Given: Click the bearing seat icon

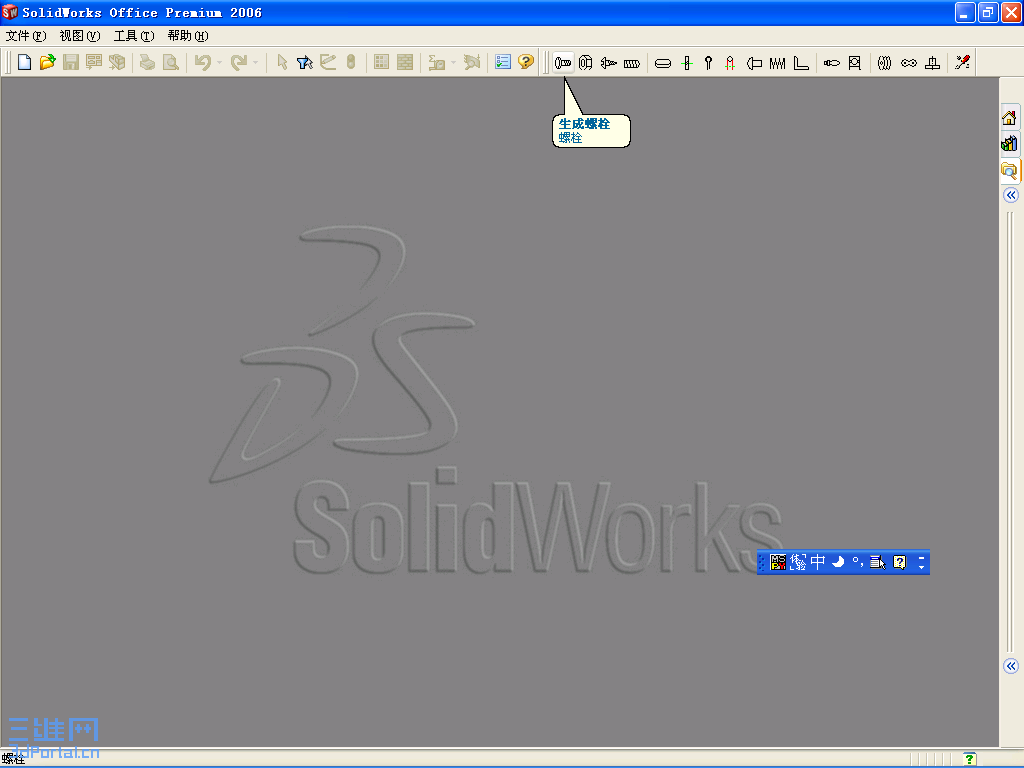Looking at the screenshot, I should 854,63.
